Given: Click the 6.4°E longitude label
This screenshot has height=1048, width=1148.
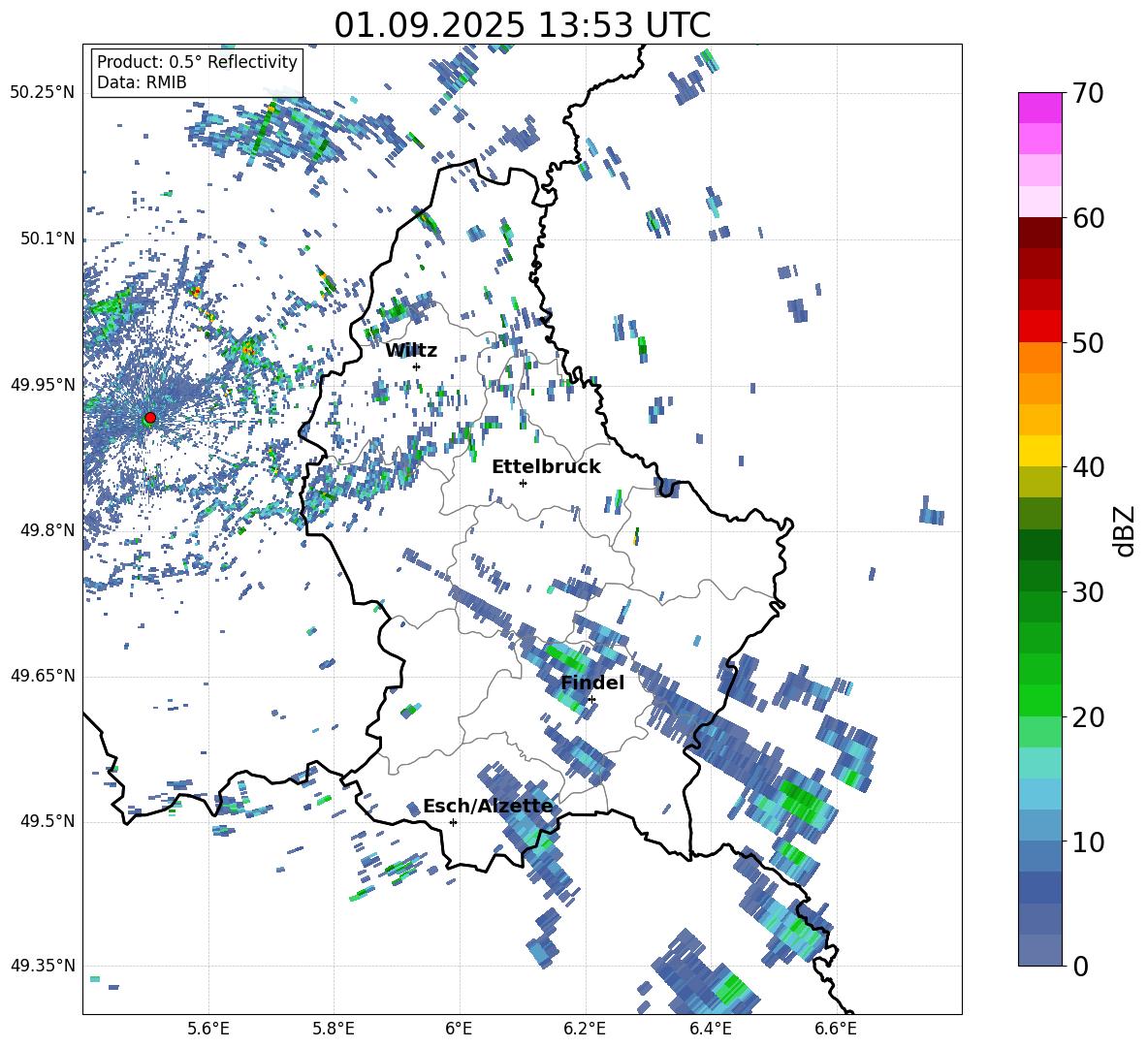Looking at the screenshot, I should click(x=710, y=1029).
